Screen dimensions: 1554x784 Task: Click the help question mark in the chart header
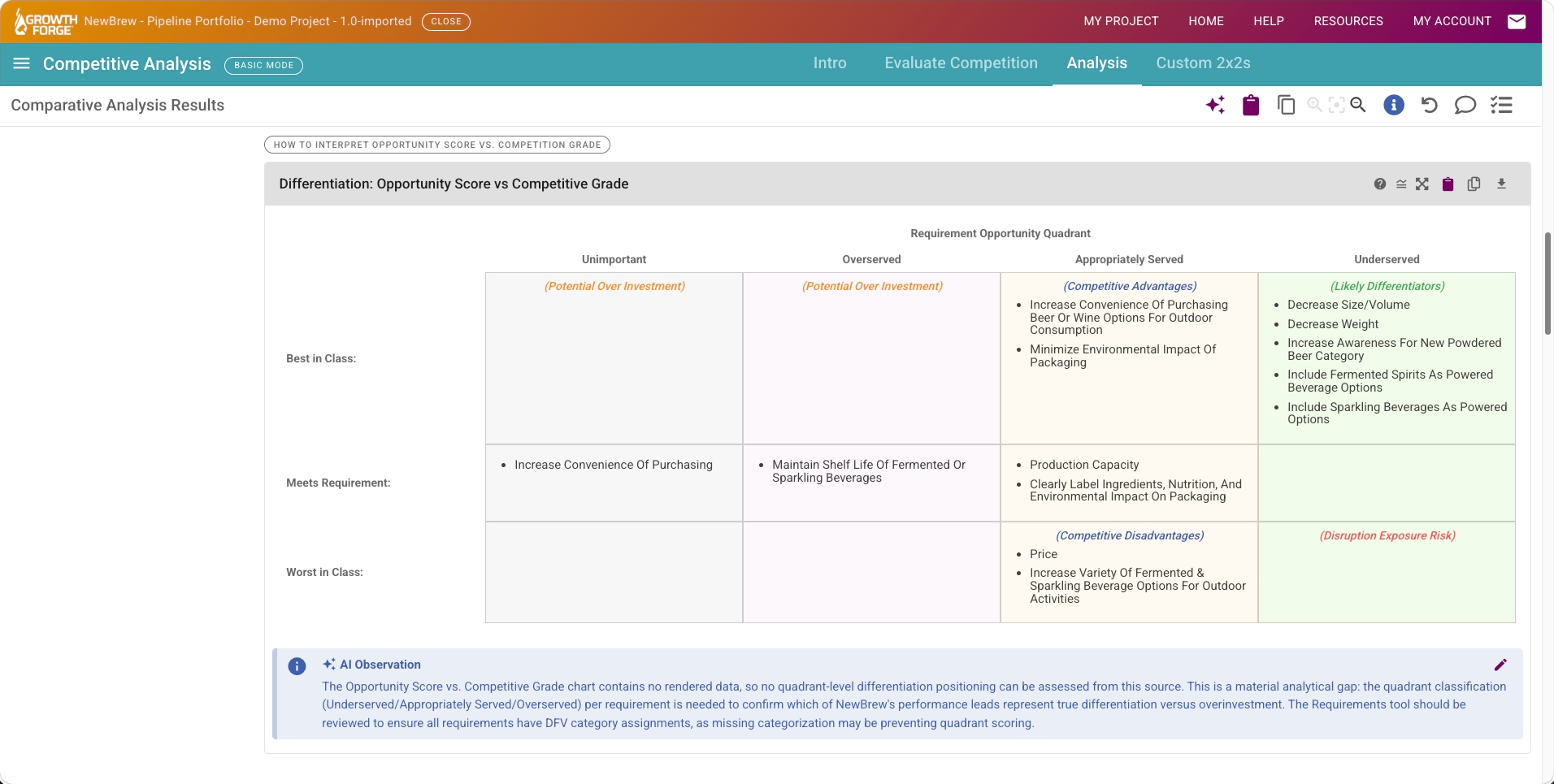1380,184
